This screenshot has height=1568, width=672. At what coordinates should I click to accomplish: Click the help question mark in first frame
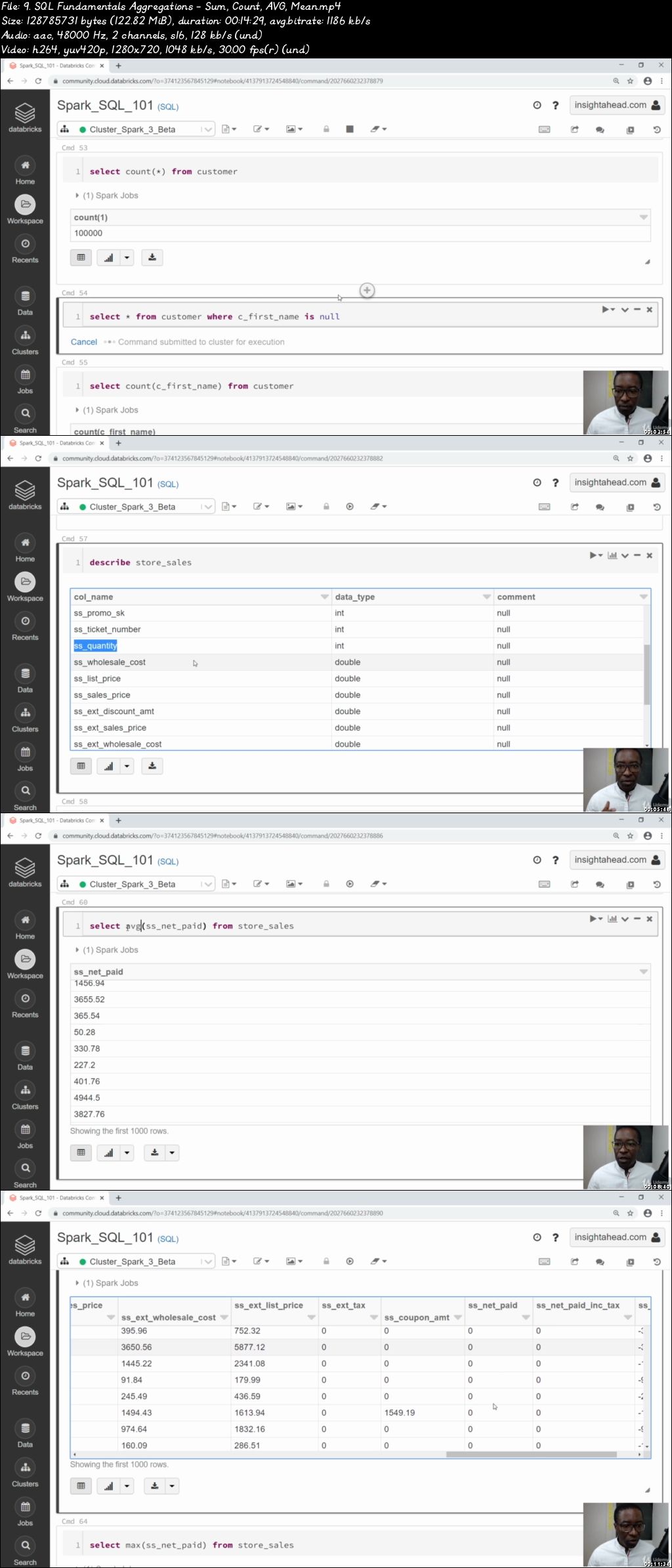555,105
